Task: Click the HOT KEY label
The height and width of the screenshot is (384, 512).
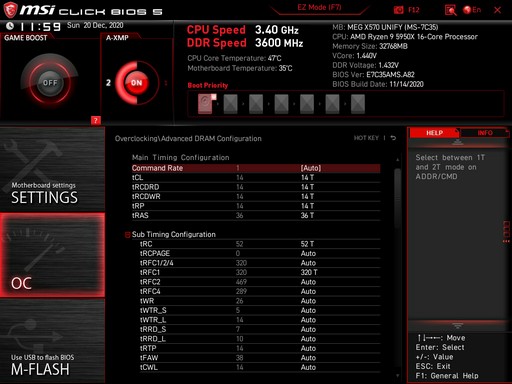Action: [x=366, y=138]
